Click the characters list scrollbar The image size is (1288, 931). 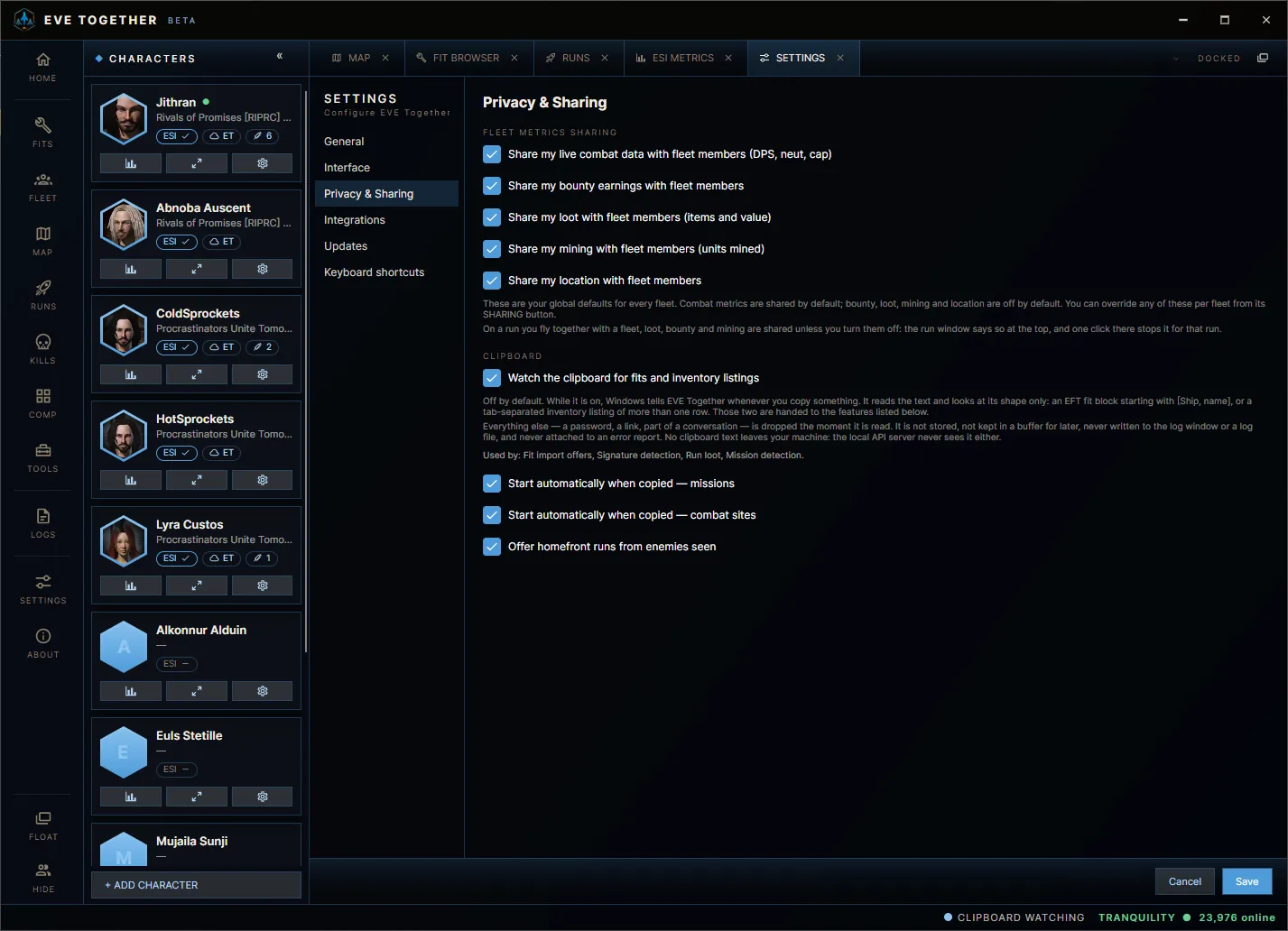(x=307, y=371)
